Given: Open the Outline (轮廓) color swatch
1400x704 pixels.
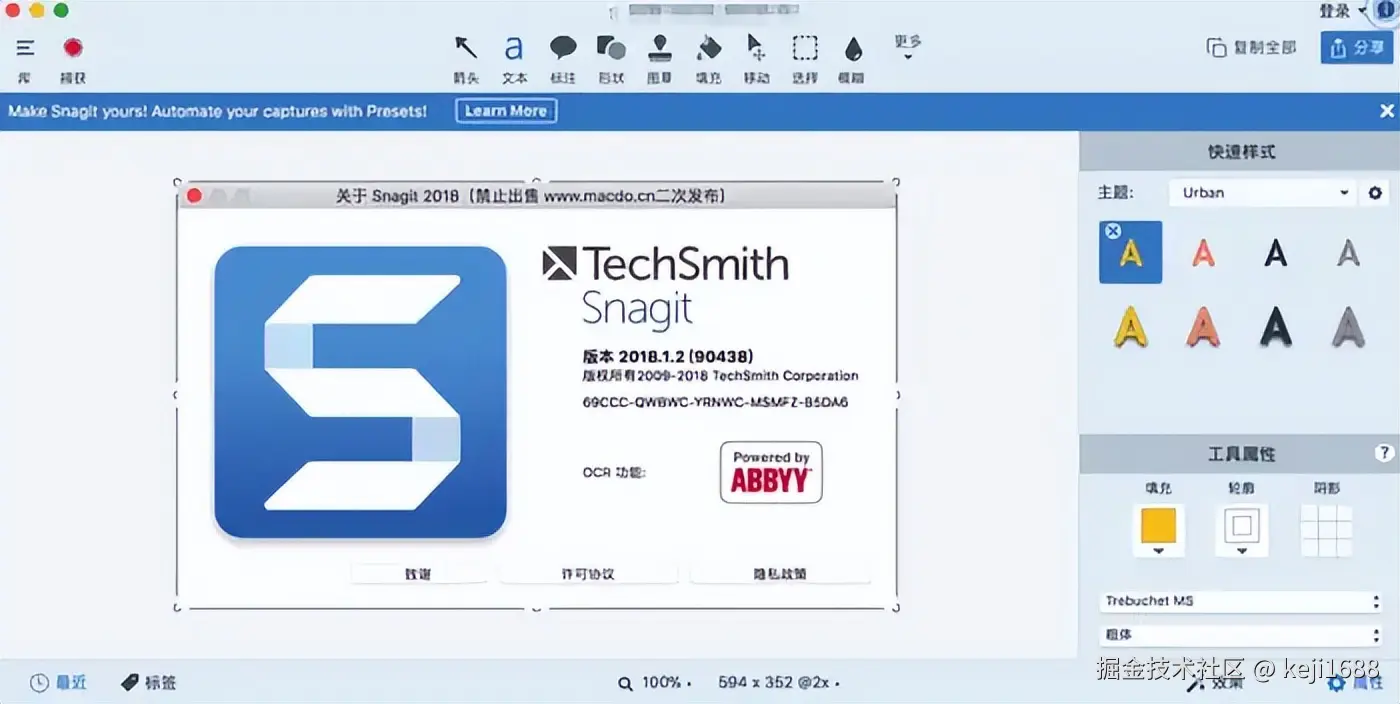Looking at the screenshot, I should 1242,530.
